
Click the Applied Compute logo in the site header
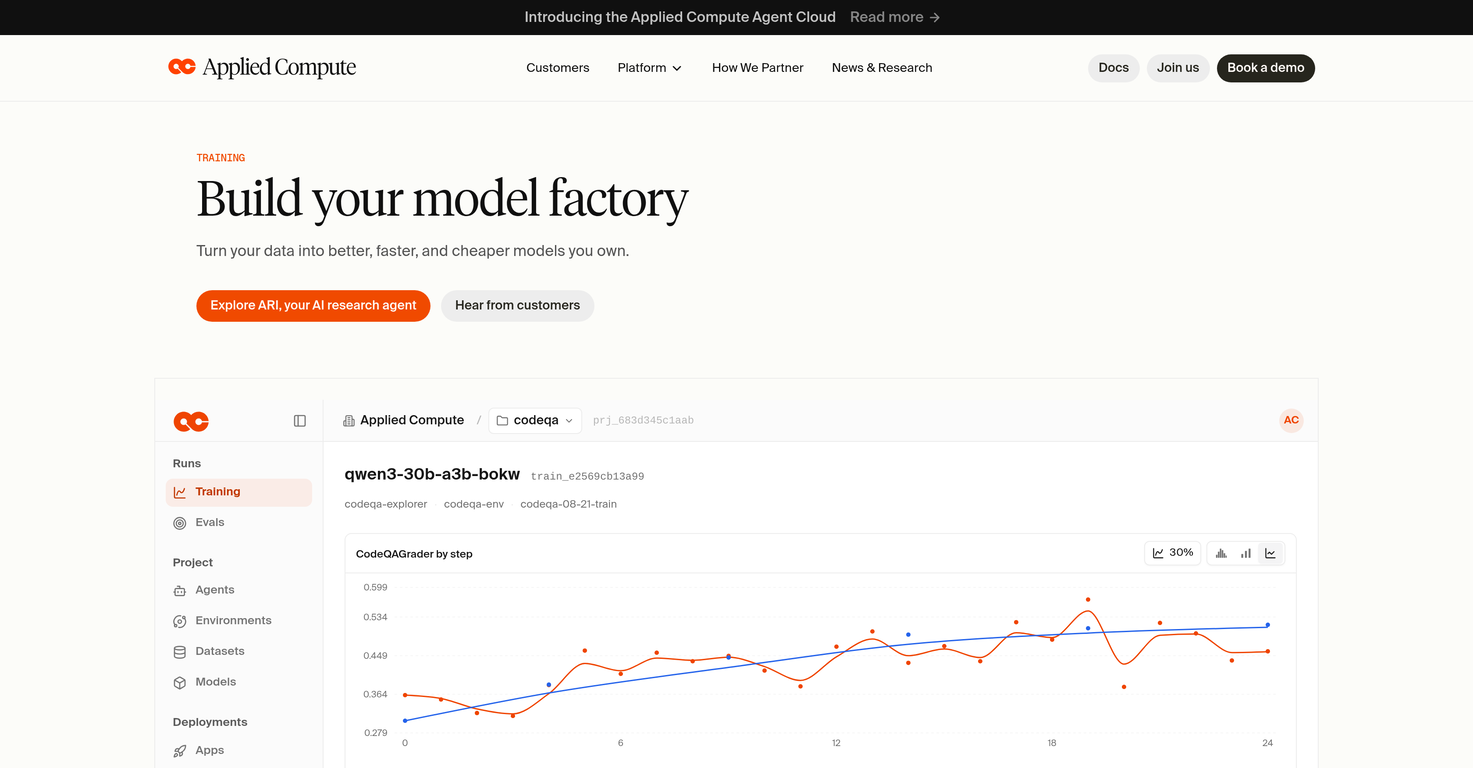point(262,67)
